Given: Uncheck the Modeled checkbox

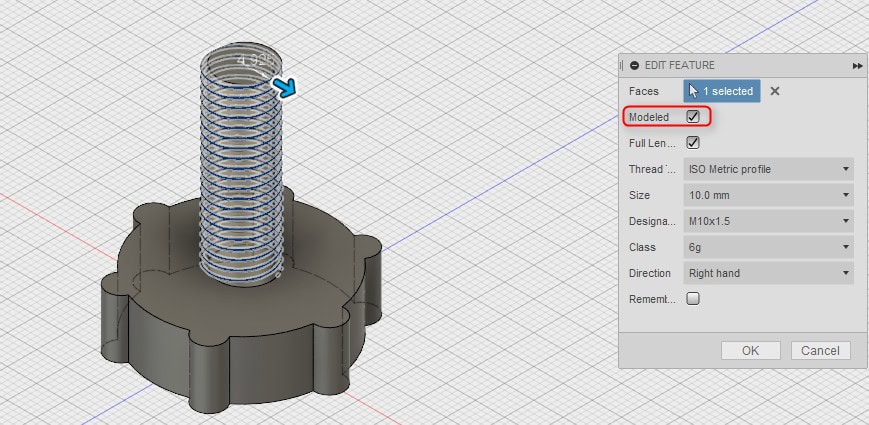Looking at the screenshot, I should pos(693,117).
